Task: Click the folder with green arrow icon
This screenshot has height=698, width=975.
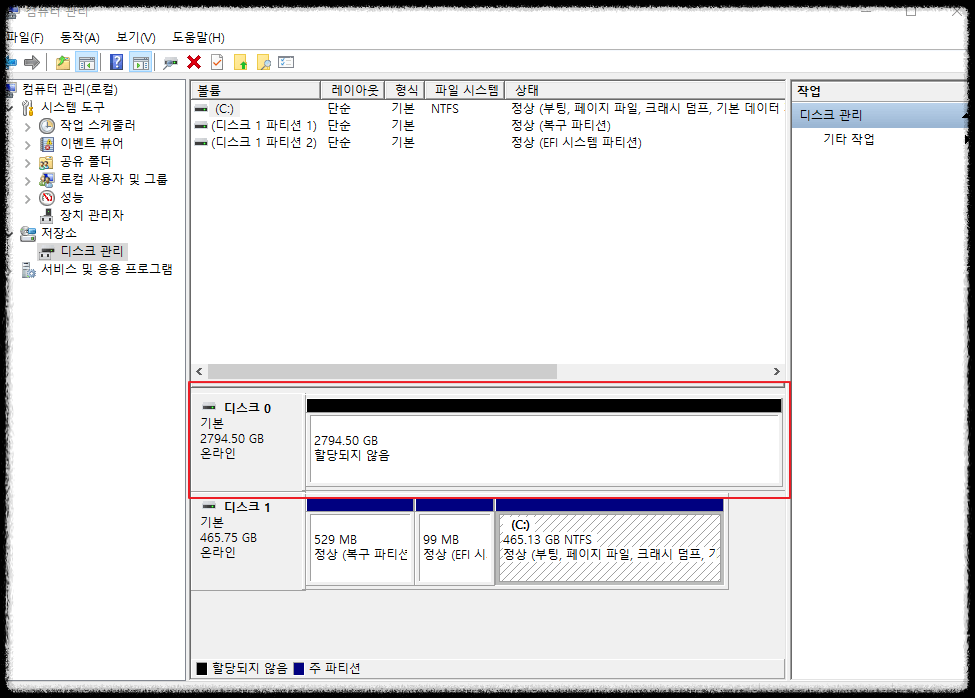Action: click(241, 62)
